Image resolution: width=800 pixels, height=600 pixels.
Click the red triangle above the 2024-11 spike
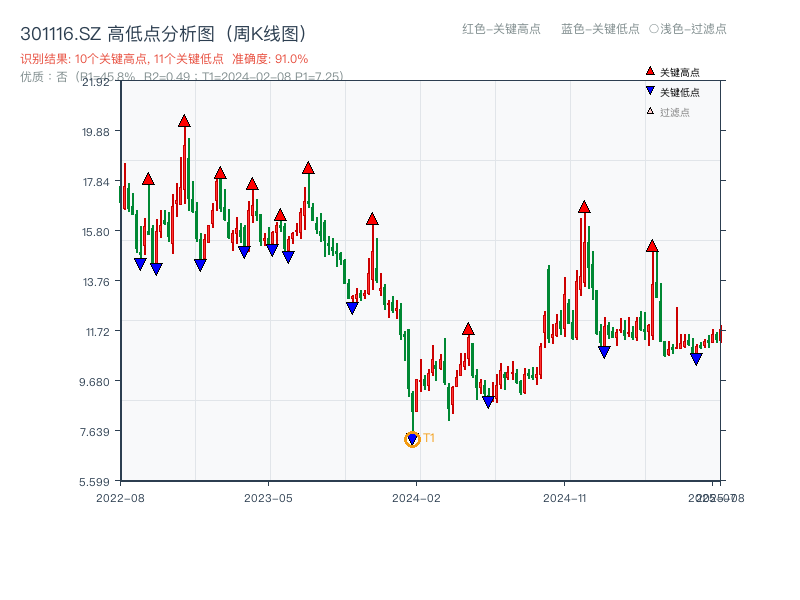pos(582,207)
